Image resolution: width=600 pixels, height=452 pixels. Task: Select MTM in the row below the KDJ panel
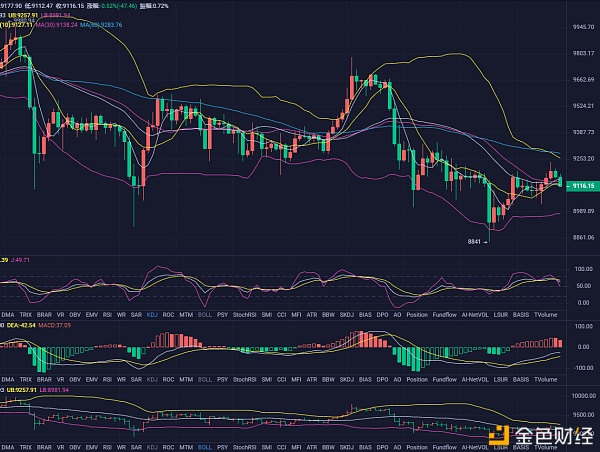coord(186,315)
